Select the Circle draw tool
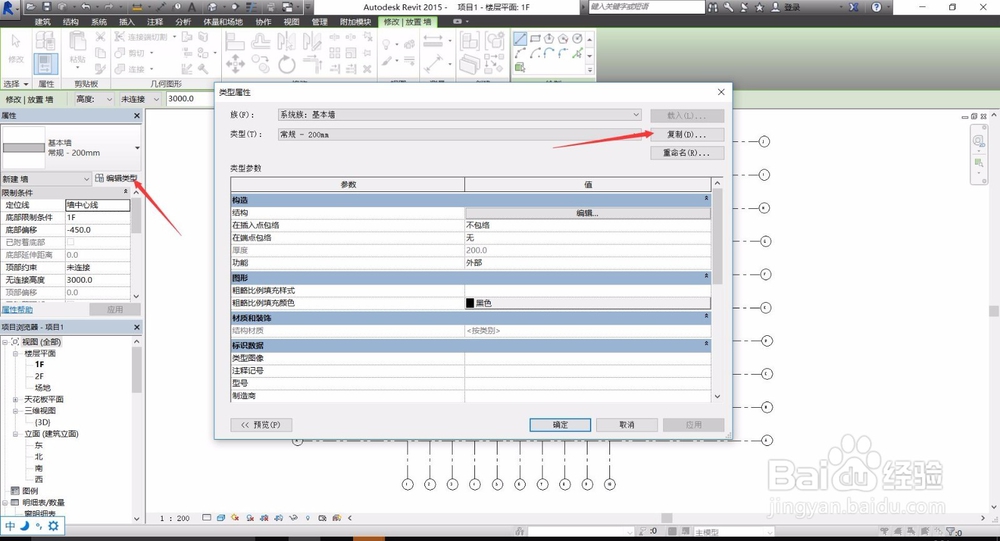This screenshot has width=1000, height=541. pos(577,39)
